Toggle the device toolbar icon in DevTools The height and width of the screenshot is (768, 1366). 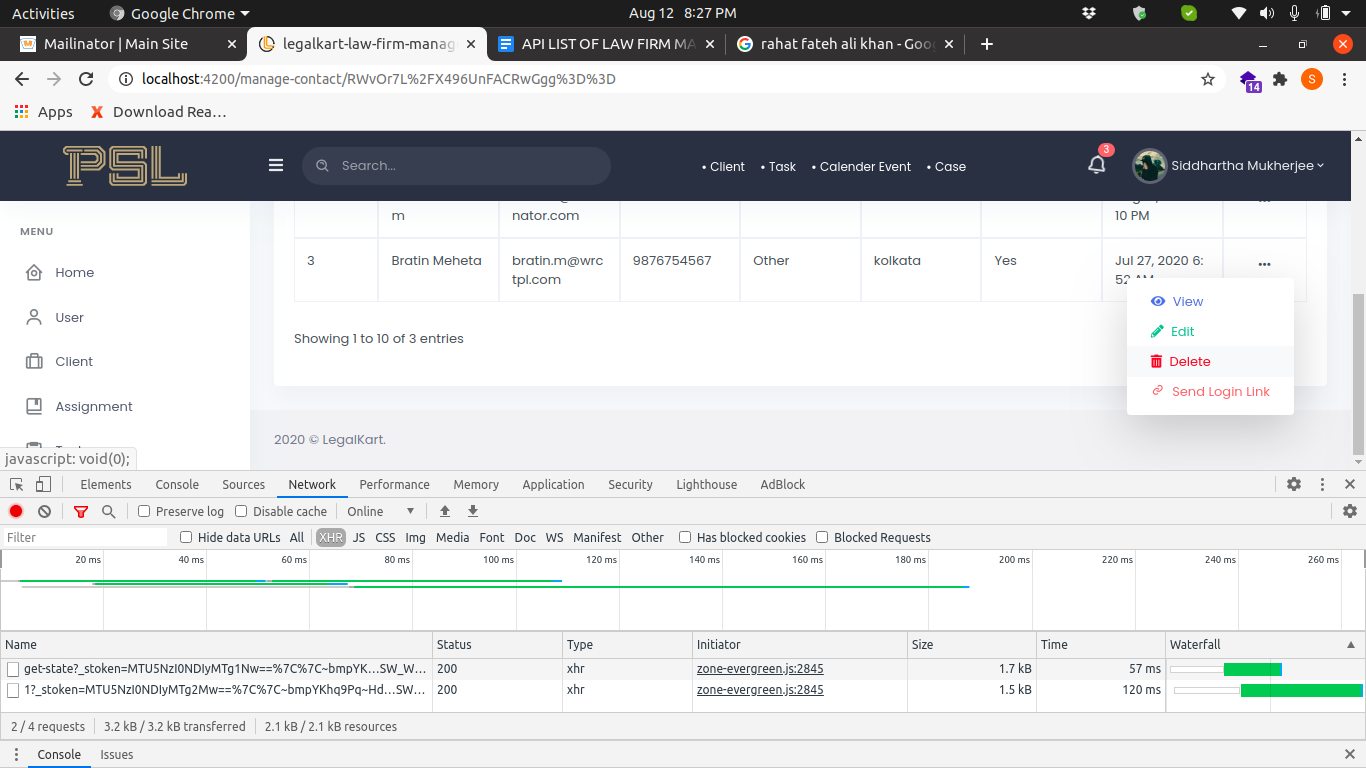coord(43,484)
